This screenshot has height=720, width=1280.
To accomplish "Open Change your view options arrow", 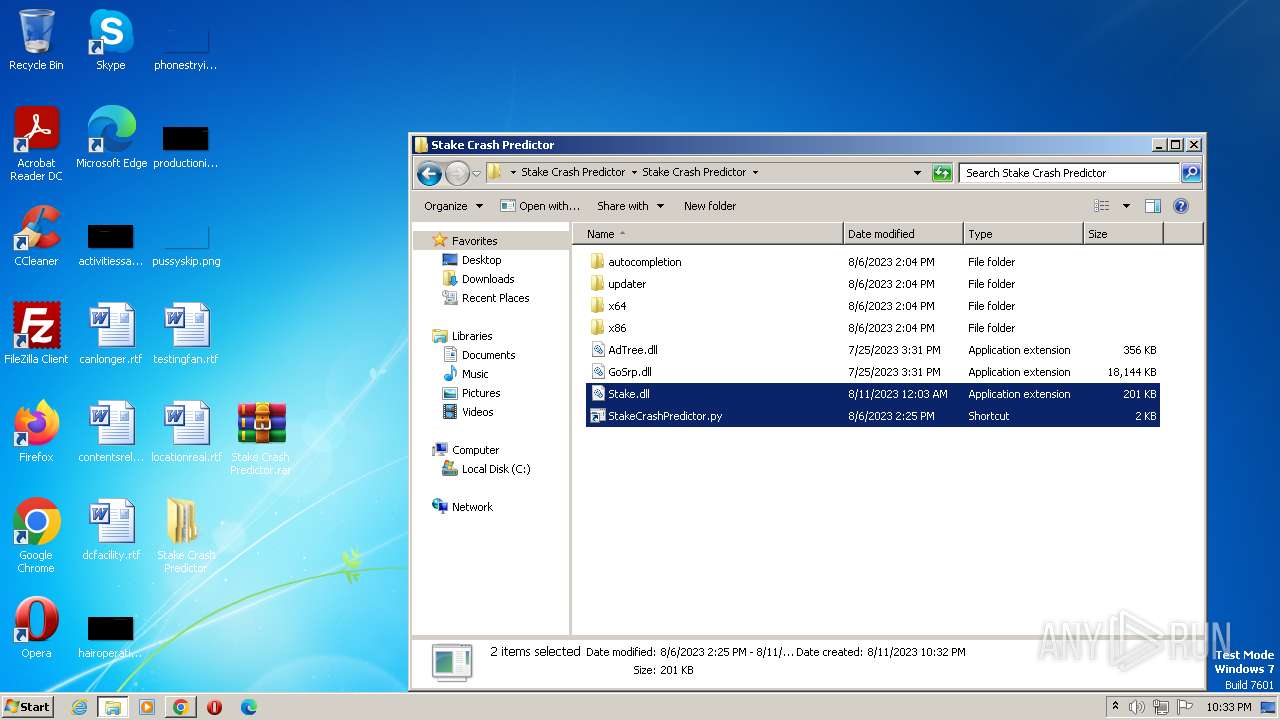I will tap(1126, 206).
